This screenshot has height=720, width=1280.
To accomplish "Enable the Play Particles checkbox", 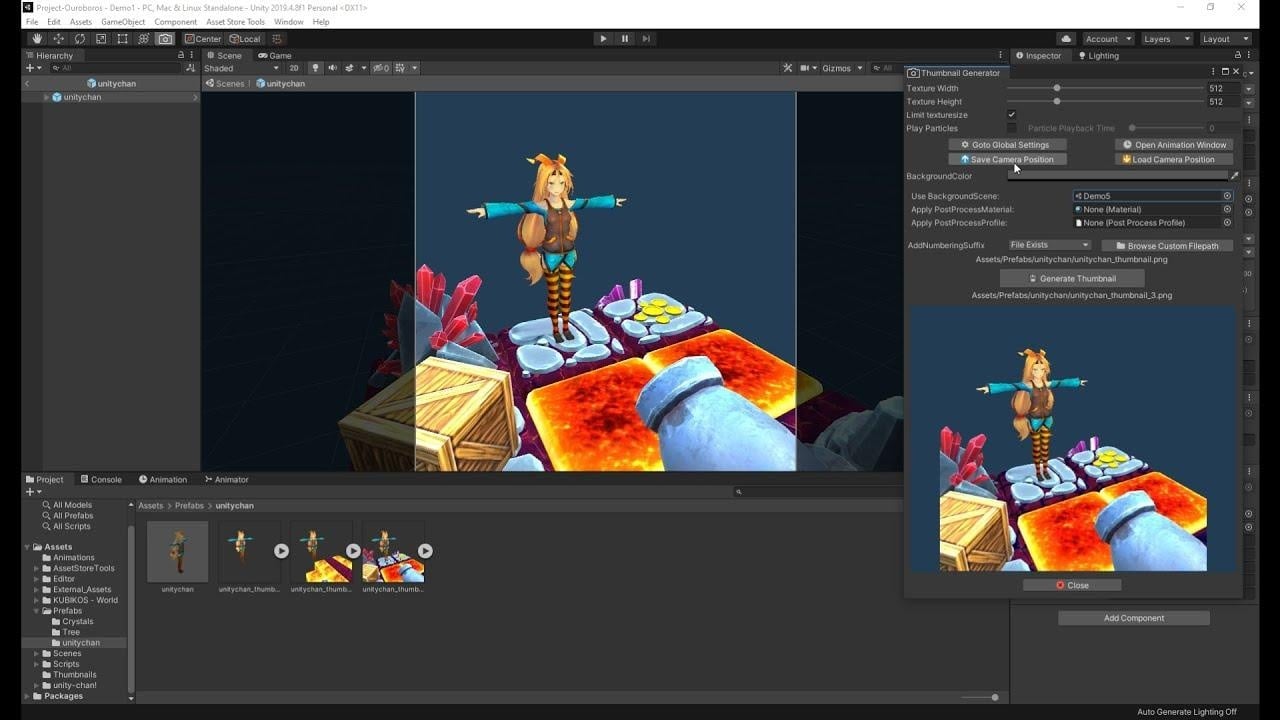I will tap(1012, 128).
